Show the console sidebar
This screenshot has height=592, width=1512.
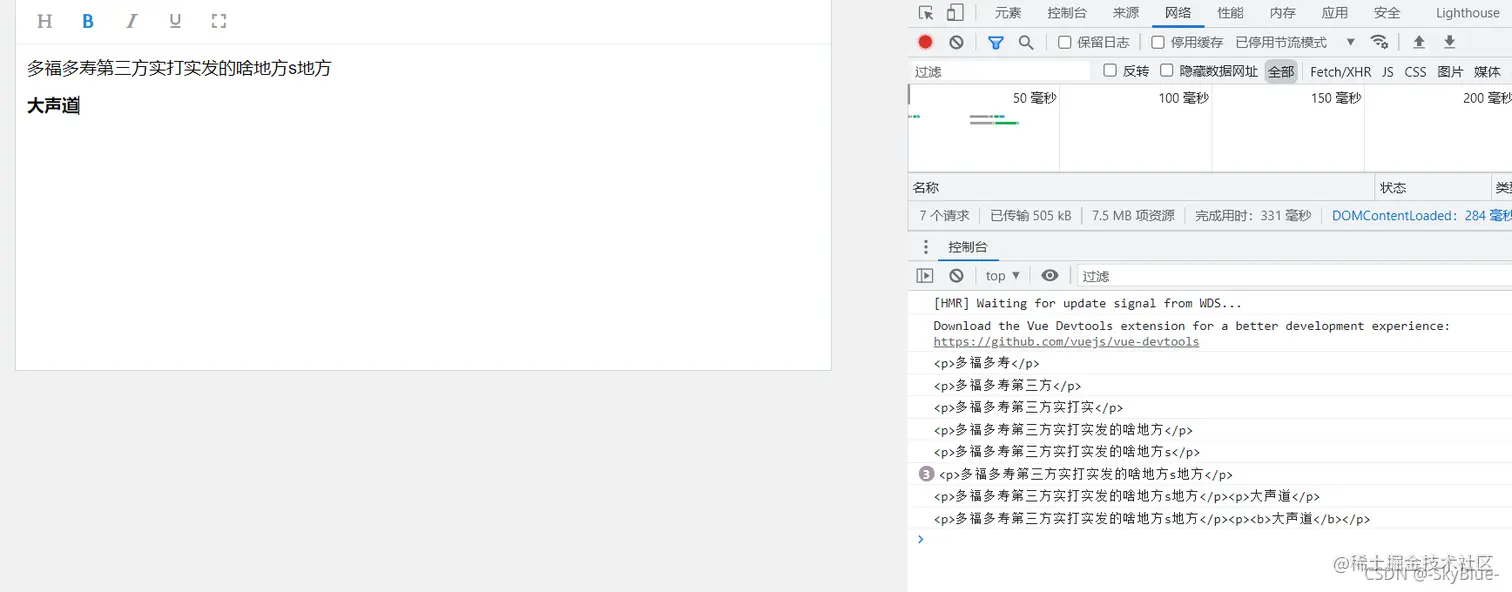point(925,276)
